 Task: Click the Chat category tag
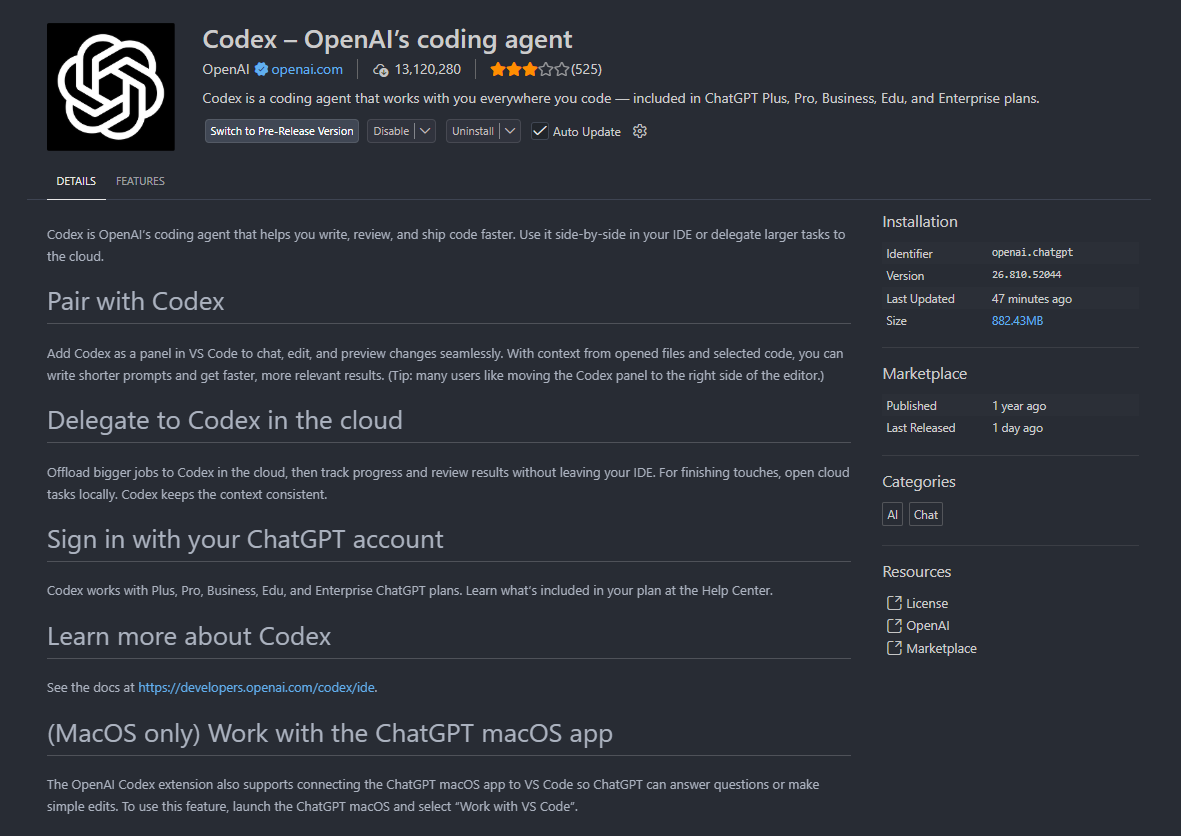pyautogui.click(x=926, y=514)
